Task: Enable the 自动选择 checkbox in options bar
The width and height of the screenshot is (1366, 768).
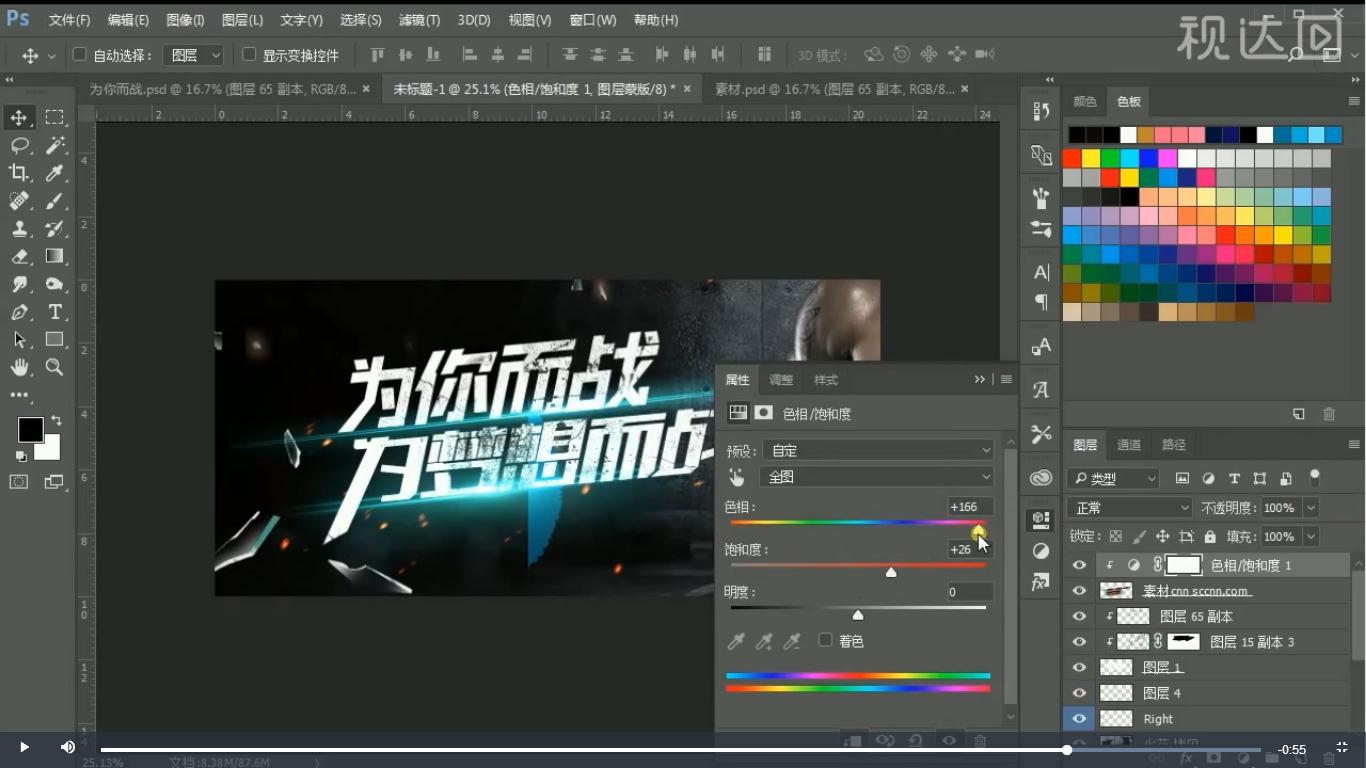Action: point(78,54)
